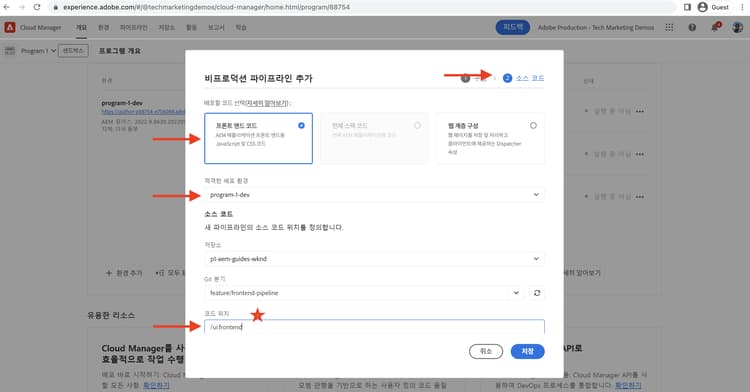Click the blue Feedback button in header

[x=512, y=27]
